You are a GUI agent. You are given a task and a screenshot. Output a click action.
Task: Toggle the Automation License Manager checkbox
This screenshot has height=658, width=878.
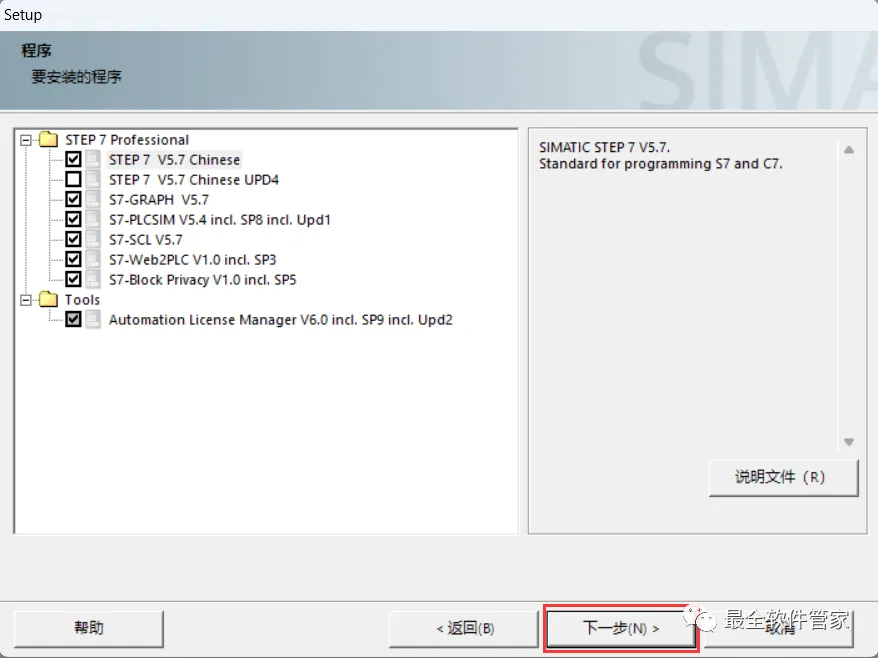pos(73,319)
